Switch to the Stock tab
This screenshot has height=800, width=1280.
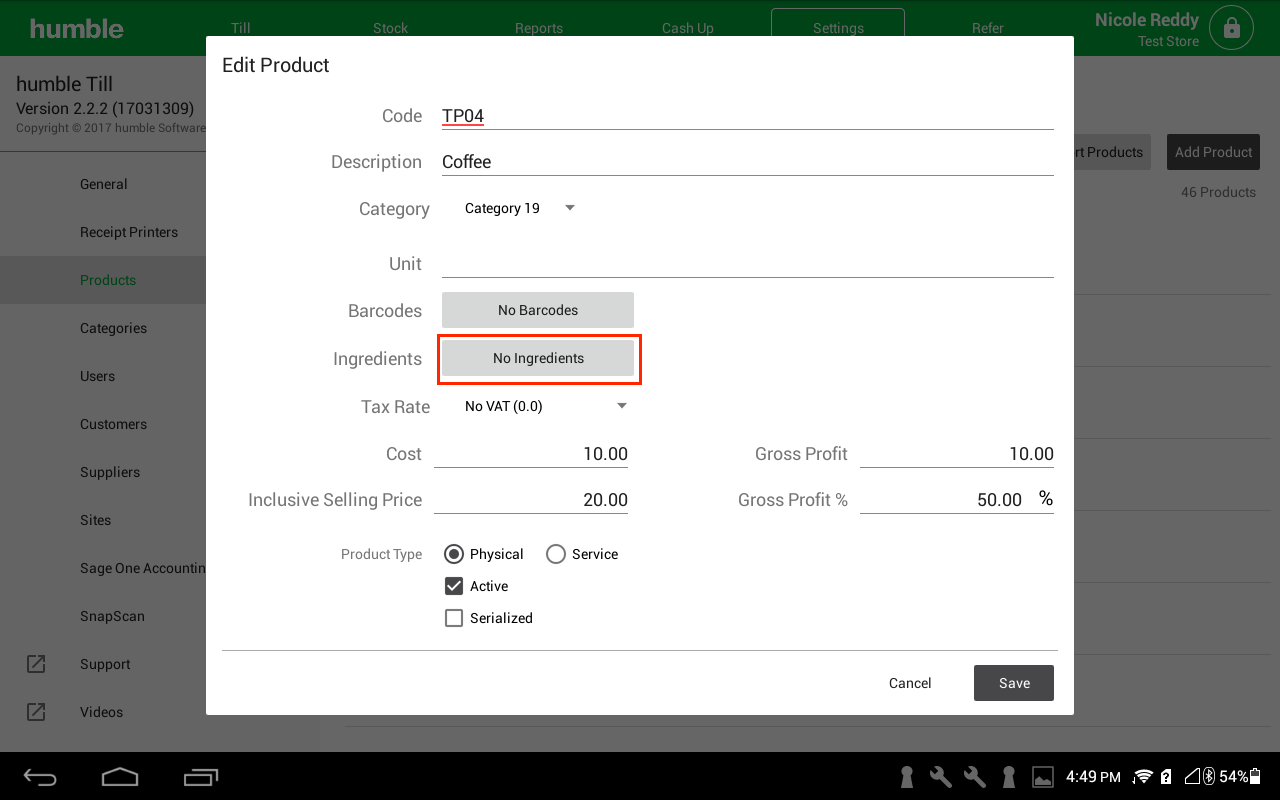[x=390, y=28]
